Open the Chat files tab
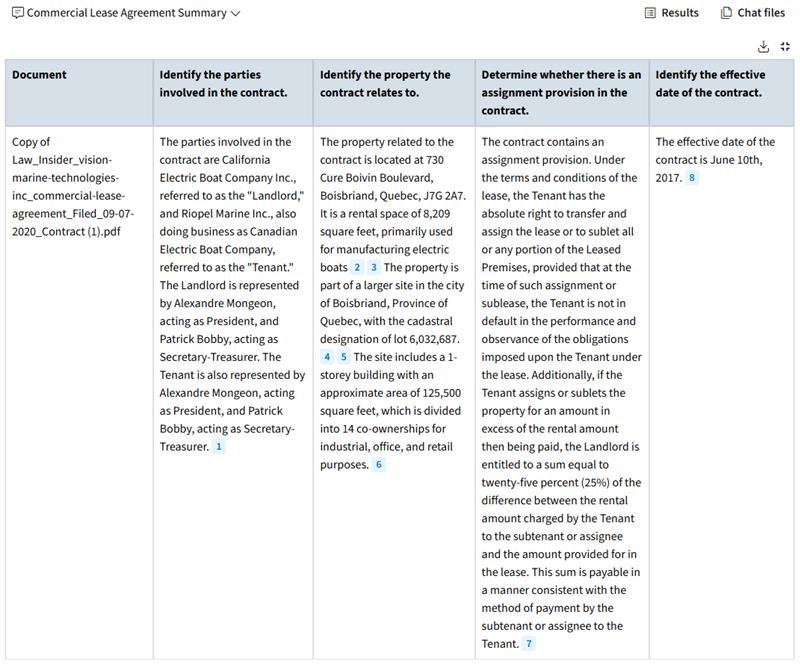 [x=753, y=13]
